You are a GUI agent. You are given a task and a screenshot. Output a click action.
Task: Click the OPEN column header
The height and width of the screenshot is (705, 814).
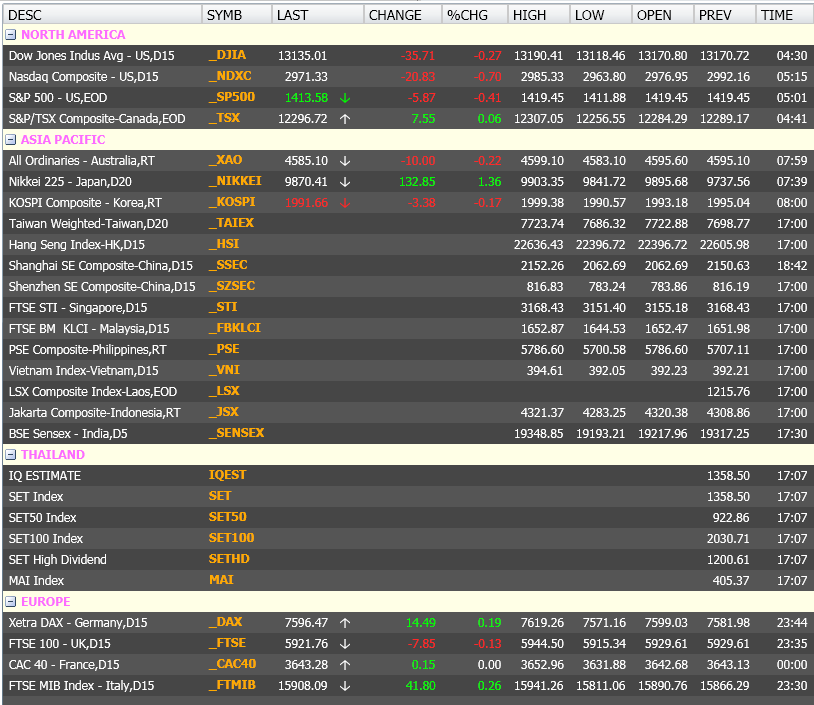click(663, 15)
